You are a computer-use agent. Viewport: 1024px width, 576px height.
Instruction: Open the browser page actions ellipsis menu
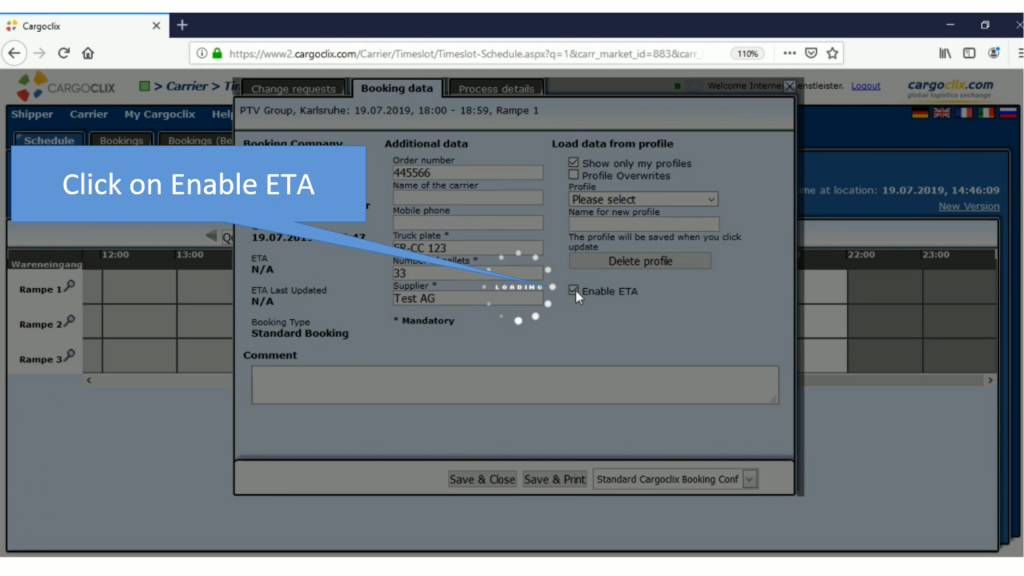click(789, 53)
